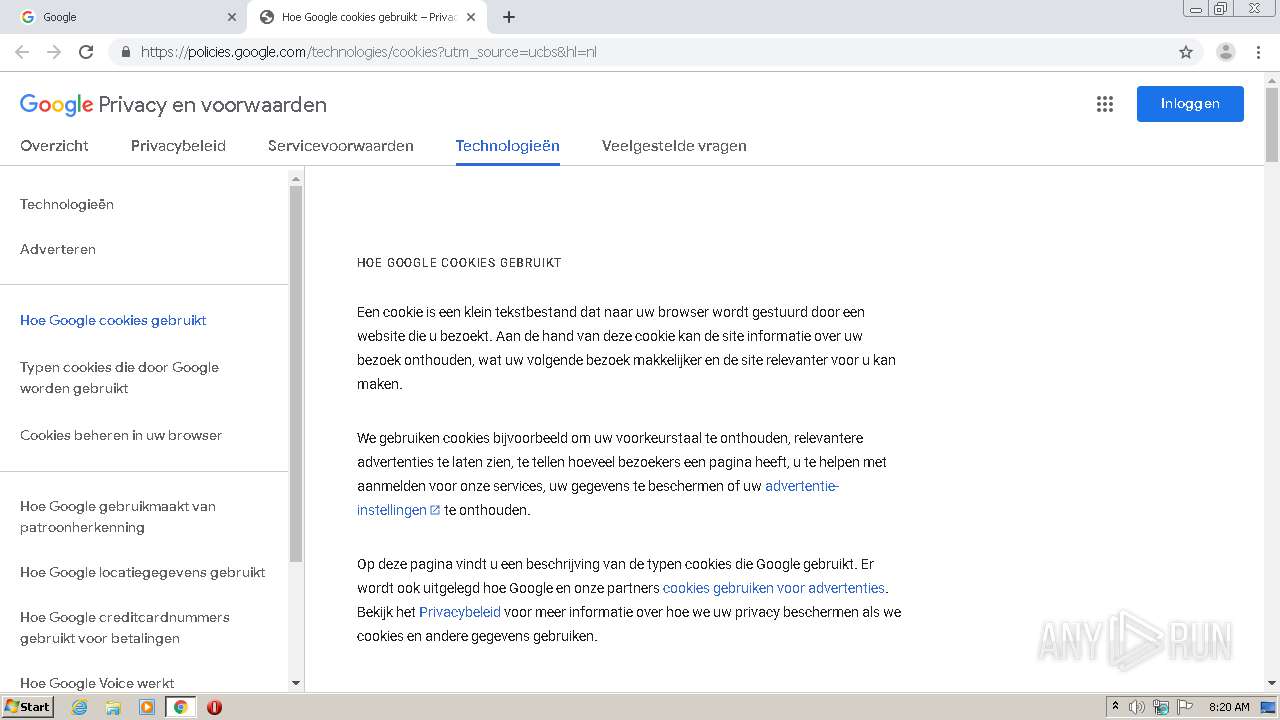
Task: Open Internet Explorer from taskbar
Action: 79,707
